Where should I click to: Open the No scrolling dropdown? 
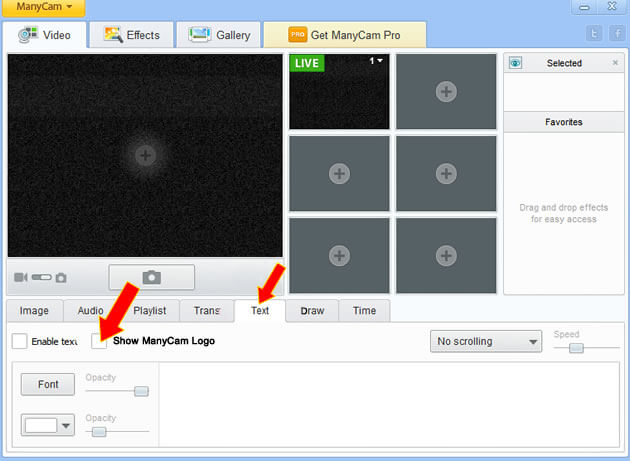(486, 341)
